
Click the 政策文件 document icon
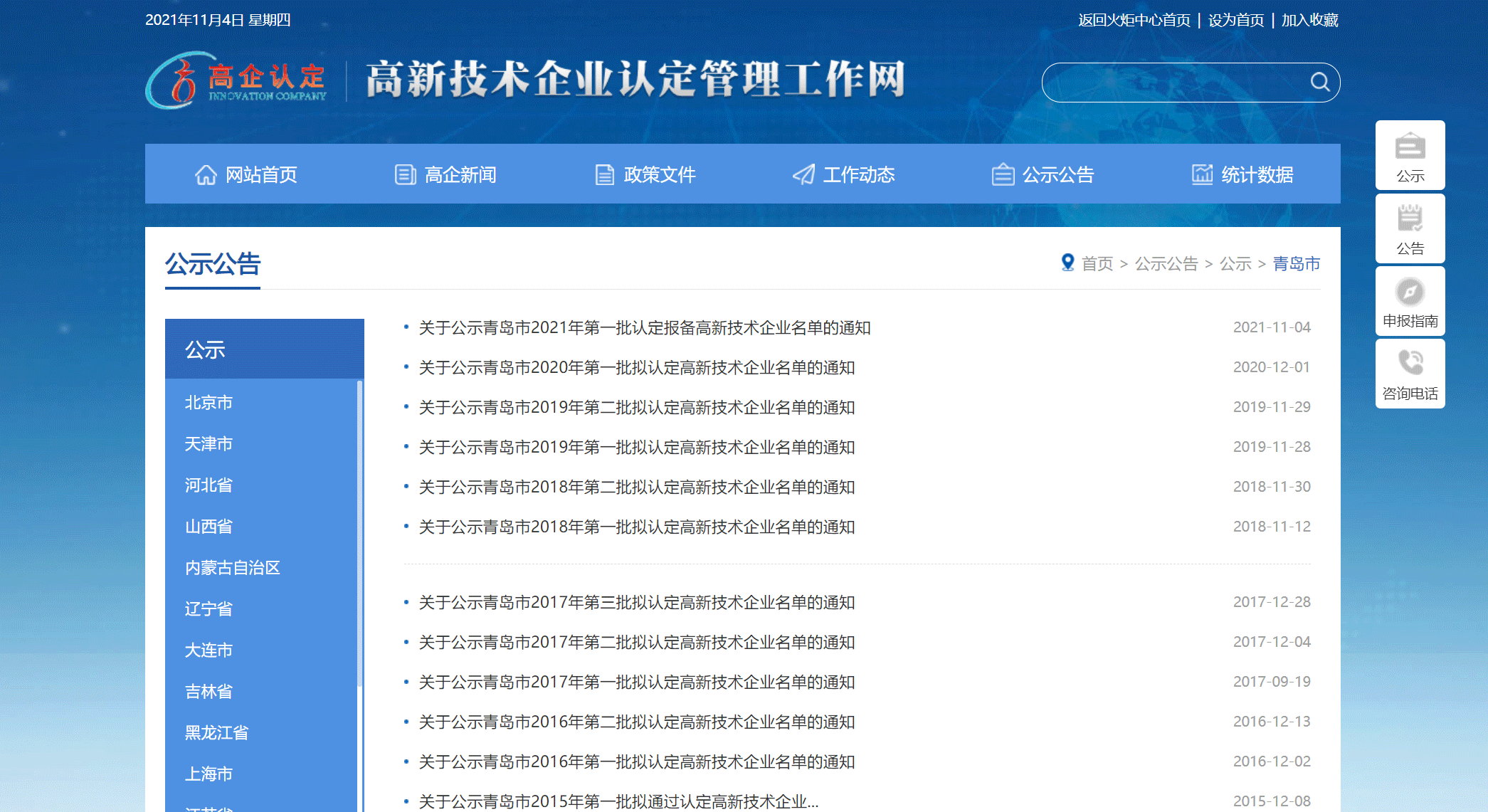tap(603, 174)
